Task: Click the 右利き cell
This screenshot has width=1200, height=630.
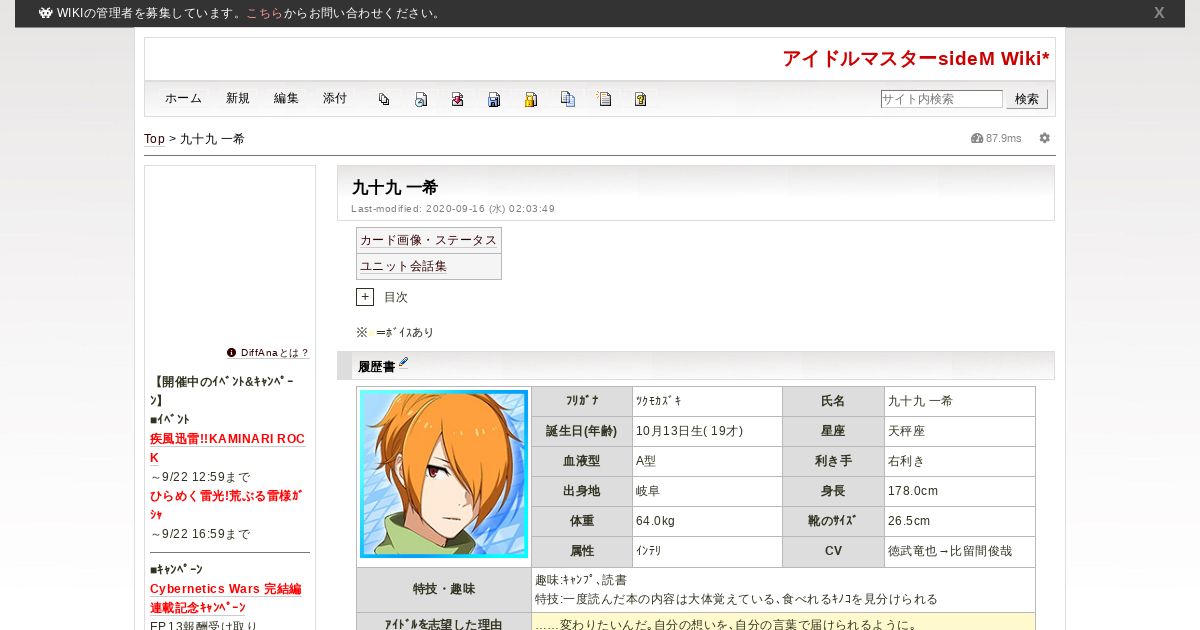Action: tap(960, 462)
